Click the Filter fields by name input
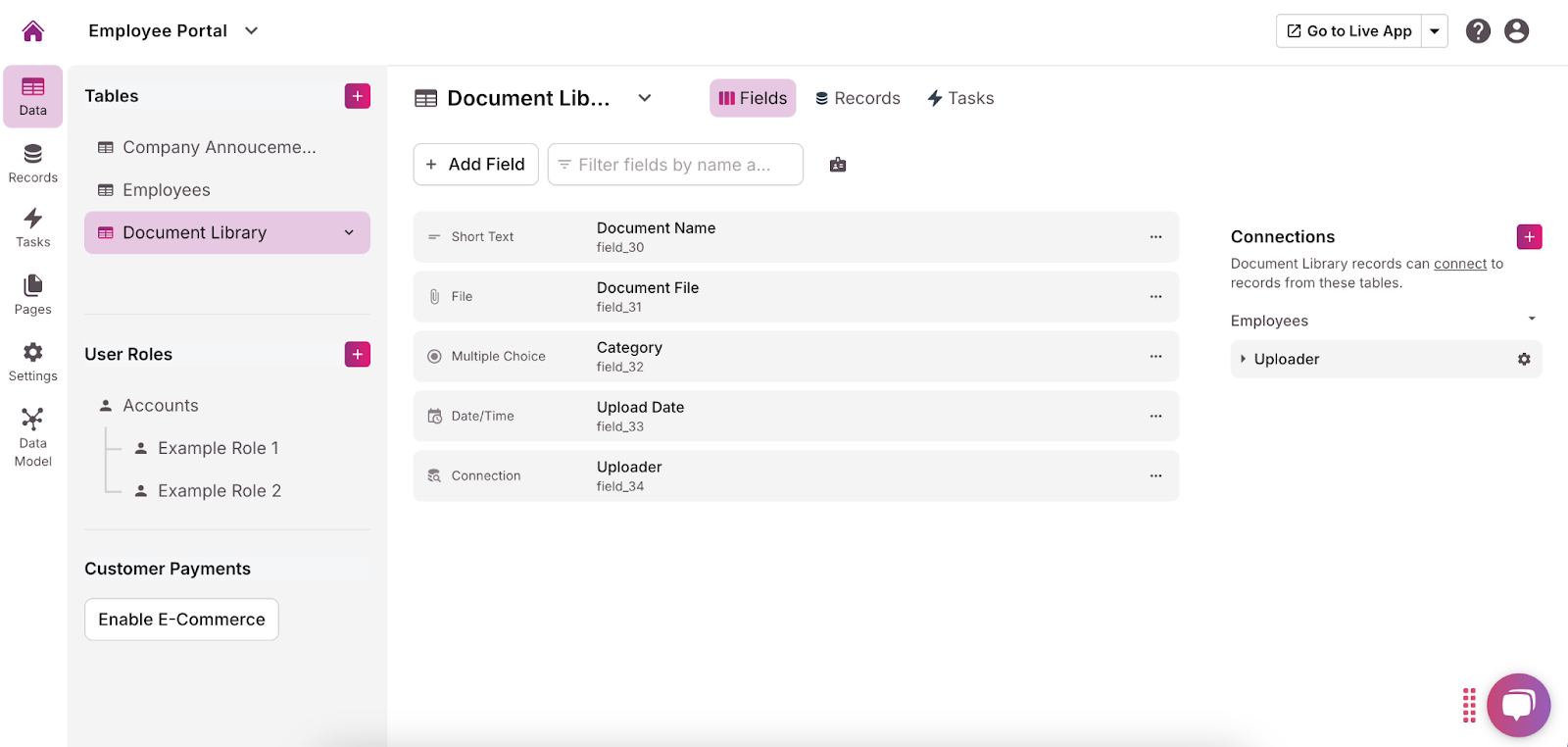The width and height of the screenshot is (1568, 747). [x=675, y=165]
